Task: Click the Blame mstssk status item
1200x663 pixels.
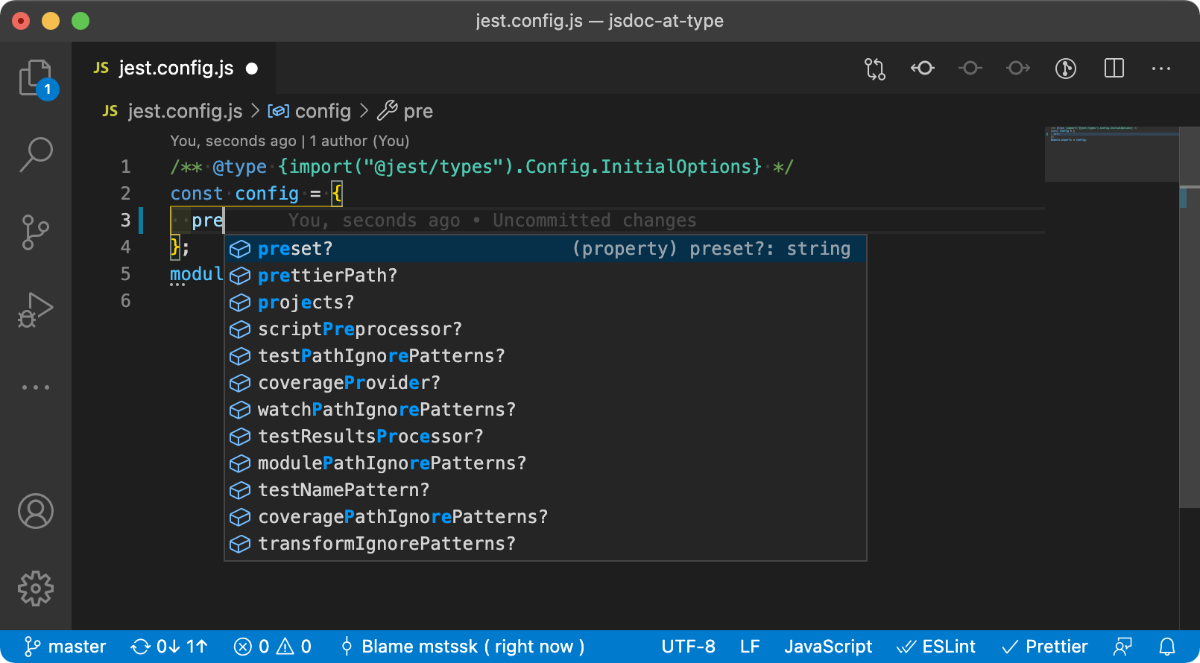Action: 462,647
